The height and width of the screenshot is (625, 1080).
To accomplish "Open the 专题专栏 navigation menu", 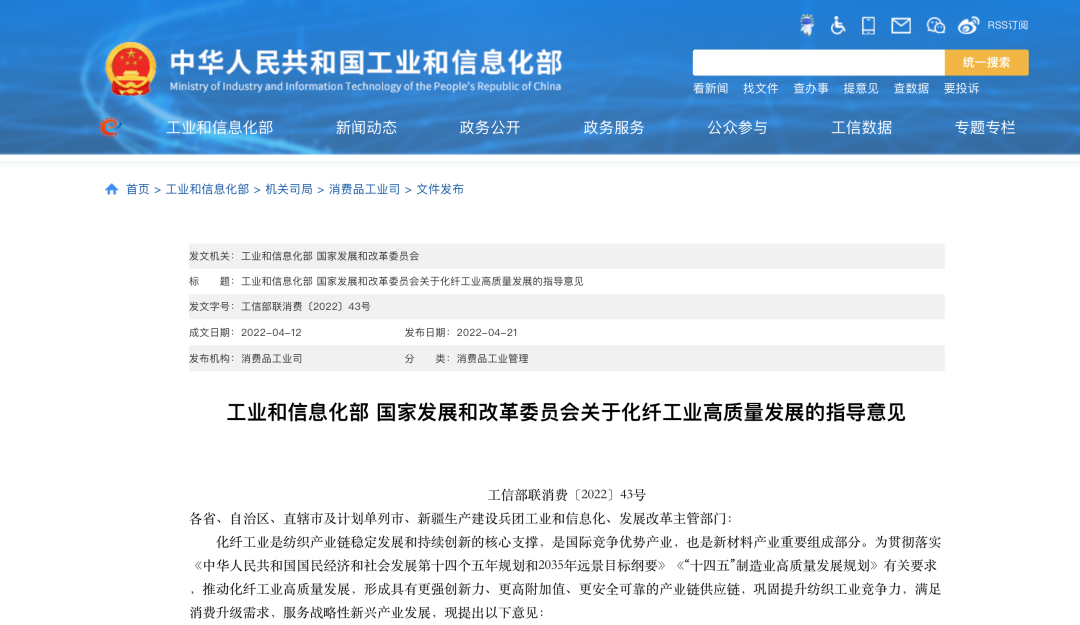I will (x=985, y=127).
